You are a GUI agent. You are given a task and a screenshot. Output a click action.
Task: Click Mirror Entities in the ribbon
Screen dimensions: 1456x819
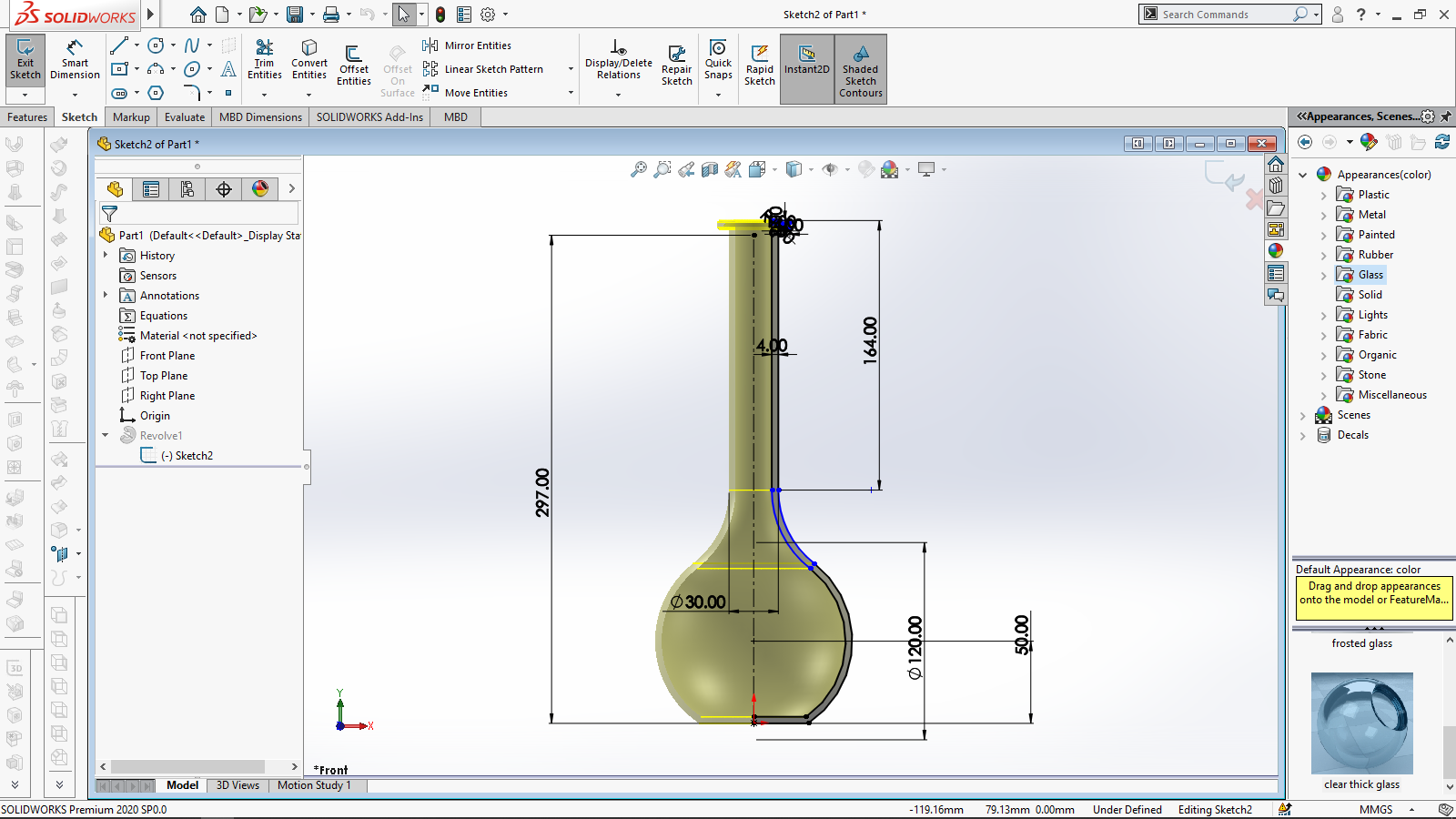477,45
